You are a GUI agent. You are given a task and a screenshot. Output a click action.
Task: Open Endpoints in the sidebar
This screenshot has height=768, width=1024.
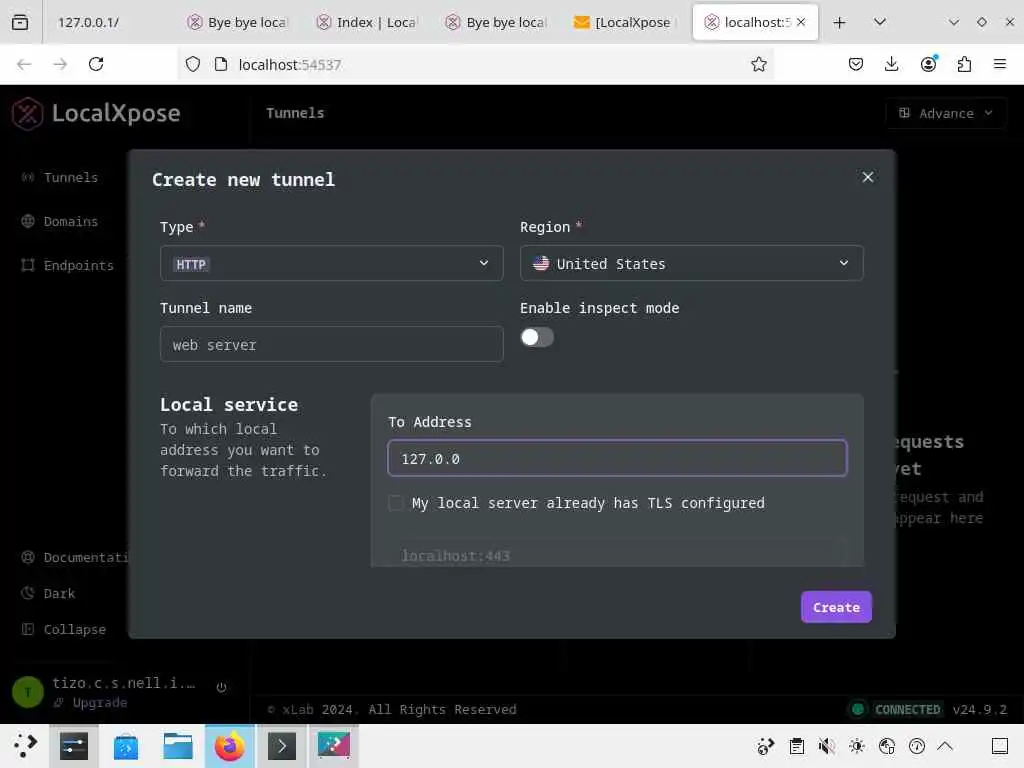pyautogui.click(x=67, y=265)
